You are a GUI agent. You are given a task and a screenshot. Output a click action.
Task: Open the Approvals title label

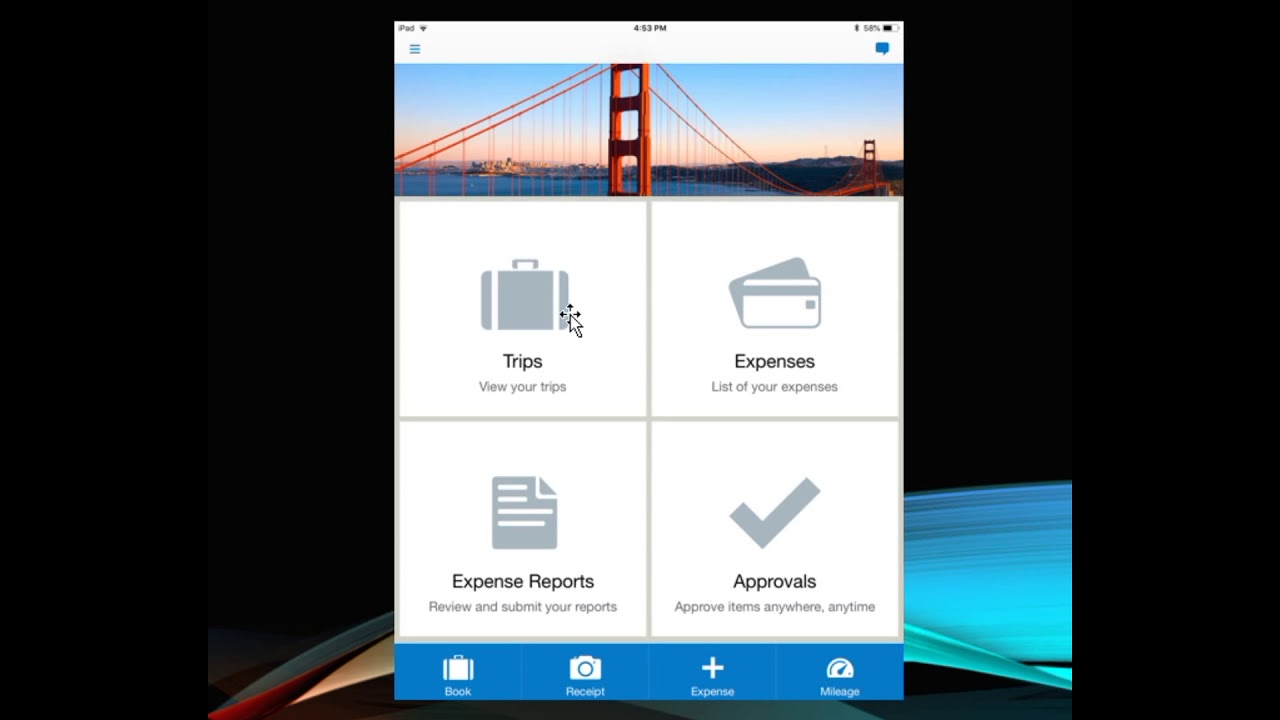[x=775, y=581]
